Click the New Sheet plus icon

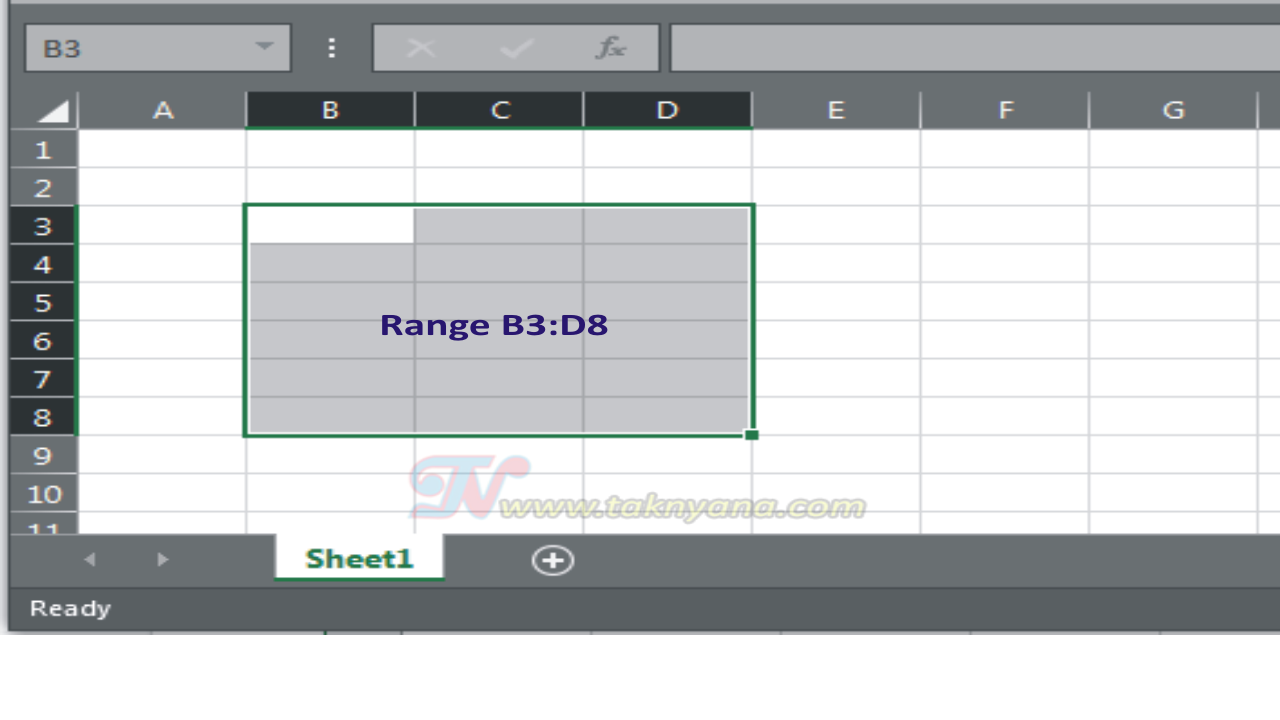tap(552, 560)
